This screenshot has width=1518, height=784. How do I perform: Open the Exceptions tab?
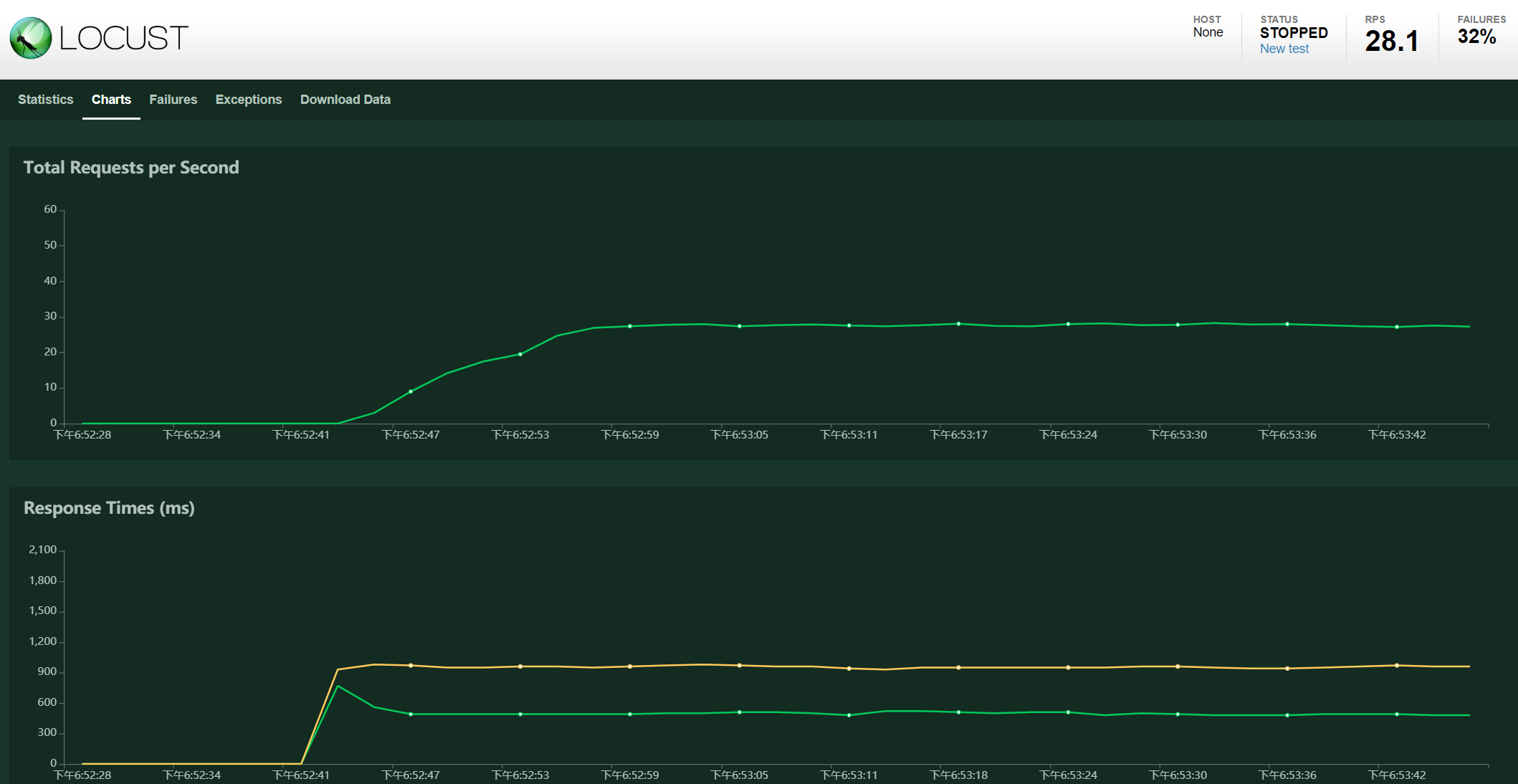(248, 100)
